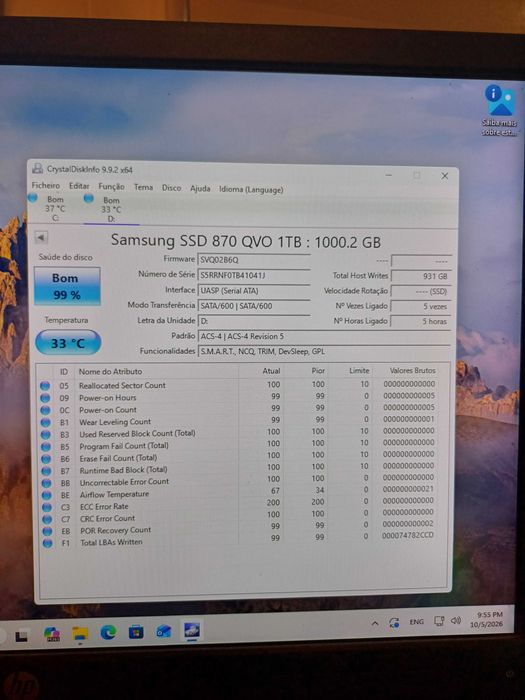The height and width of the screenshot is (700, 525).
Task: Click the Uncorrectable Error Count status icon
Action: tap(46, 483)
